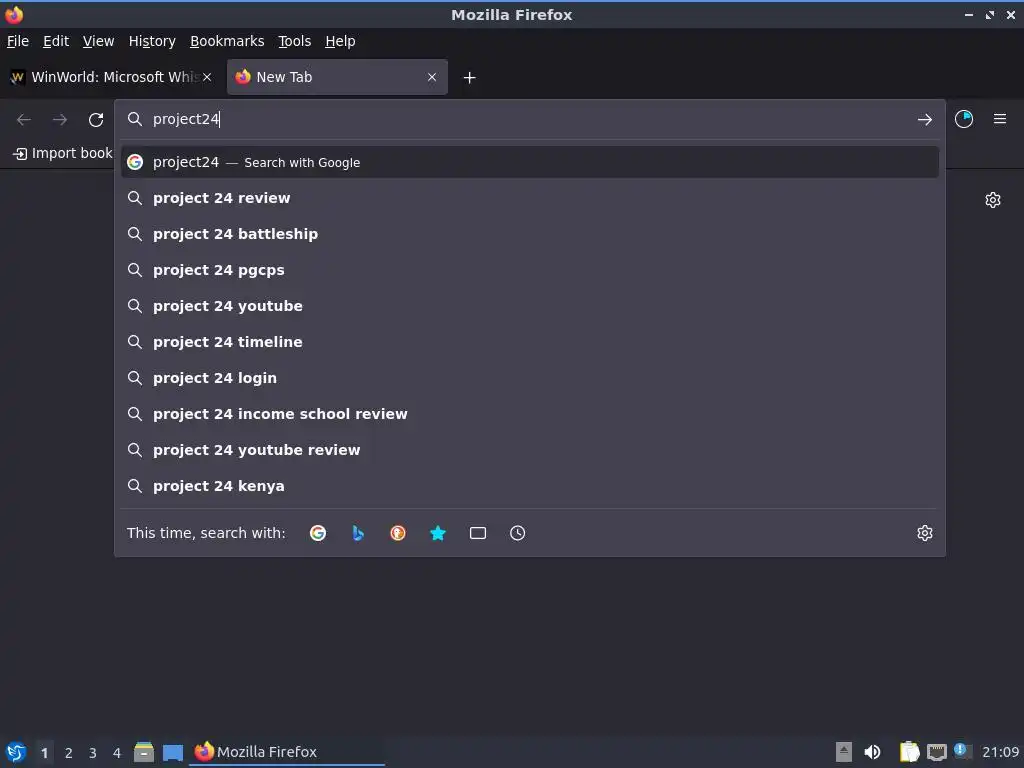Screen dimensions: 1024x768
Task: Switch to workspace 2 in taskbar
Action: point(69,753)
